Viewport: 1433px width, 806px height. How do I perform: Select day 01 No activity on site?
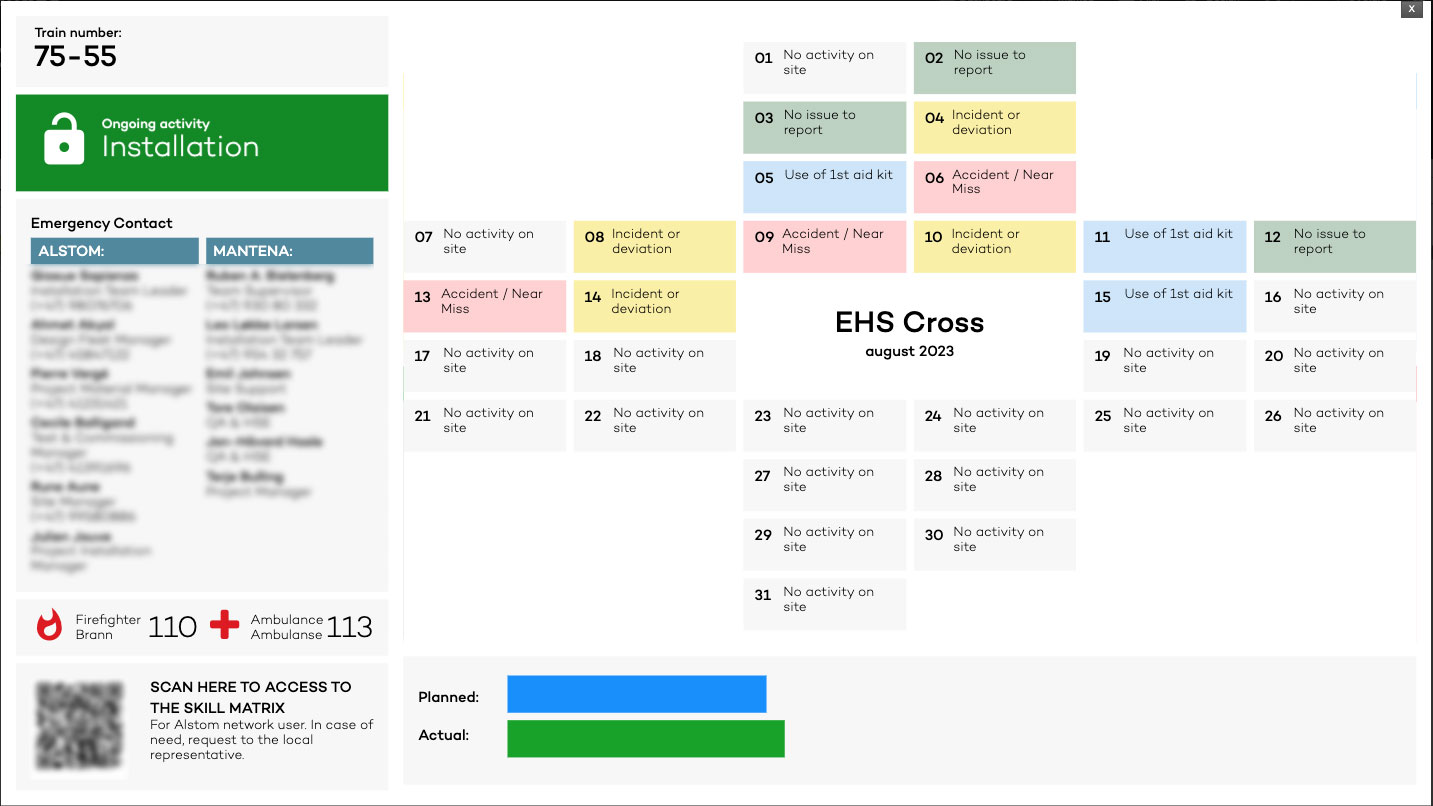pos(824,67)
